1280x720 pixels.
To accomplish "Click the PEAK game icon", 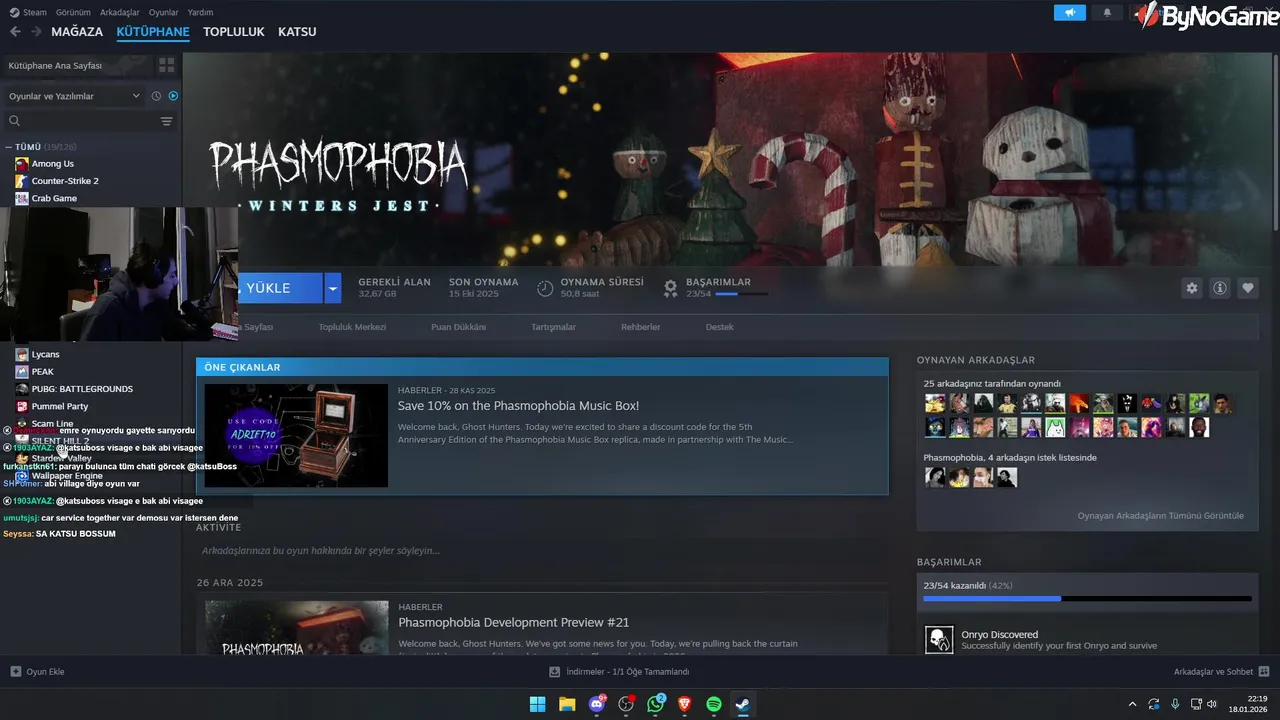I will click(22, 371).
